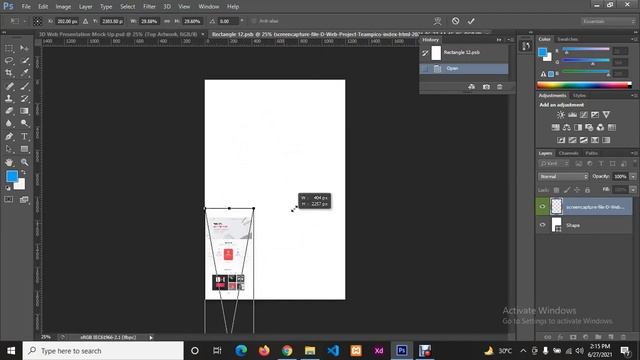This screenshot has width=640, height=360.
Task: Select the Hand tool
Action: coord(9,162)
